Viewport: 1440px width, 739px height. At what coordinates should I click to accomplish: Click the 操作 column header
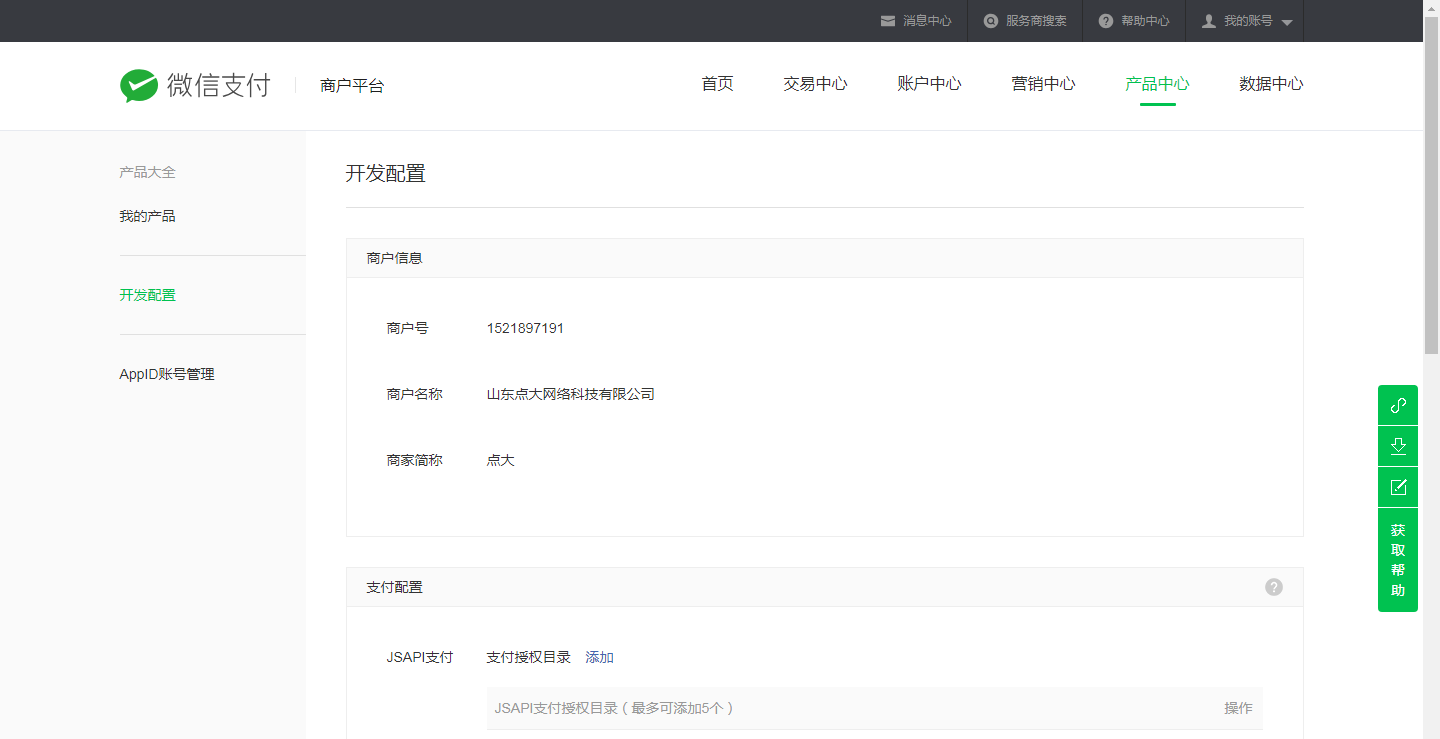click(1238, 708)
